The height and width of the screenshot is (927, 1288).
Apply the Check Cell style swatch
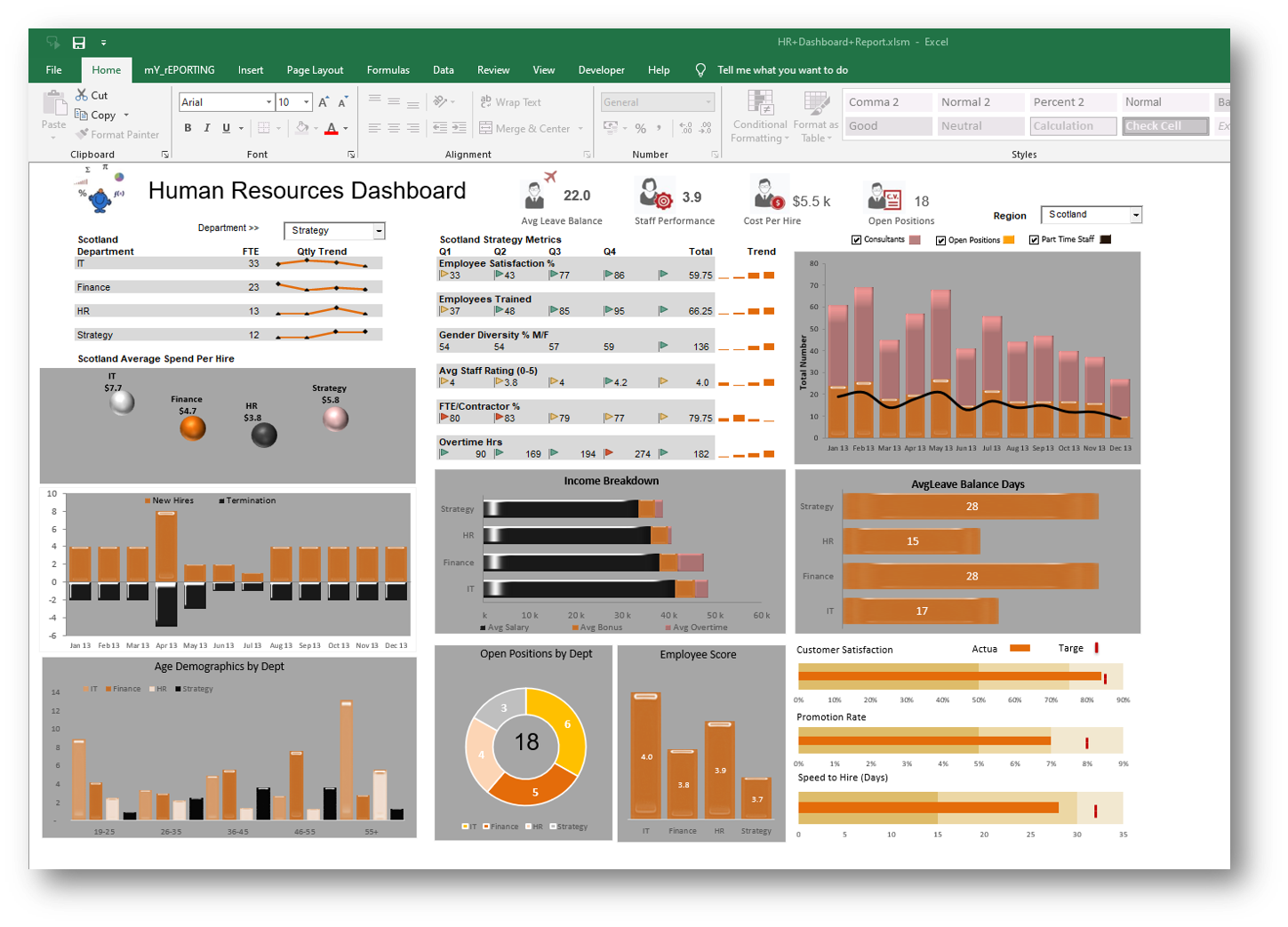[x=1164, y=126]
